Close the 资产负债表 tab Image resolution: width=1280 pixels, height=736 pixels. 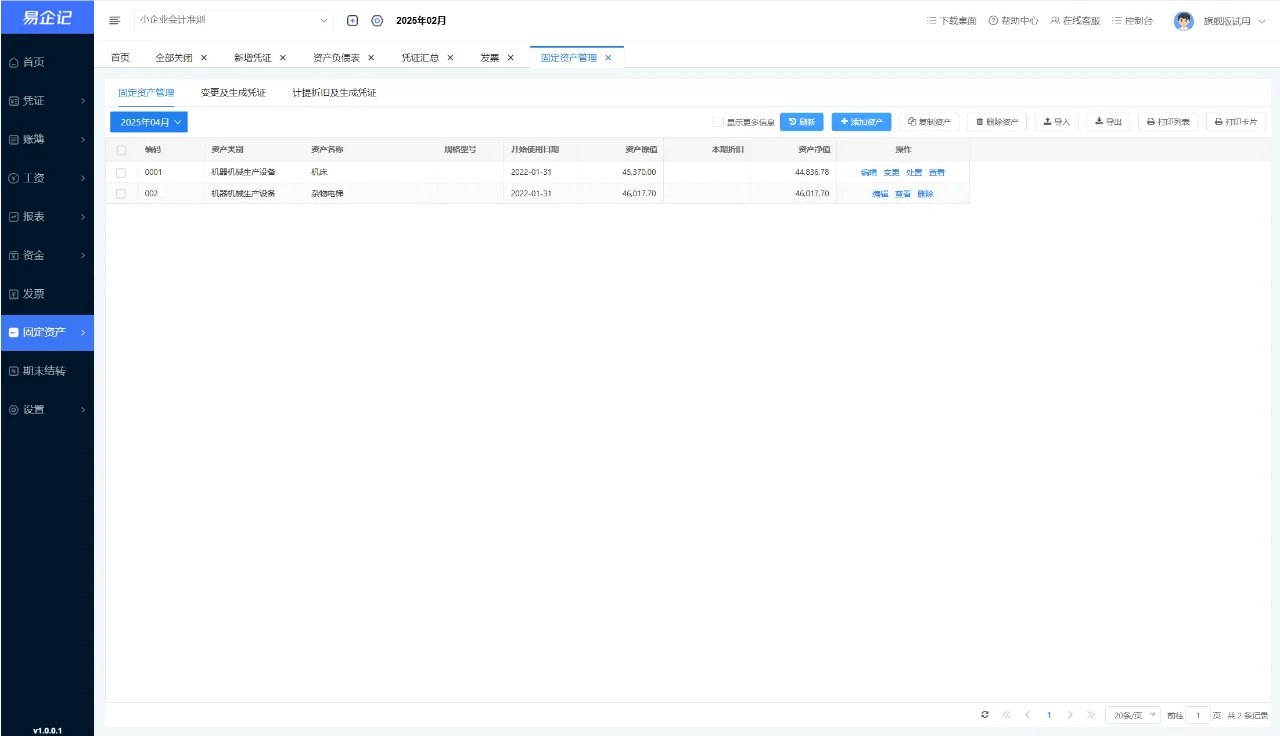pos(371,58)
